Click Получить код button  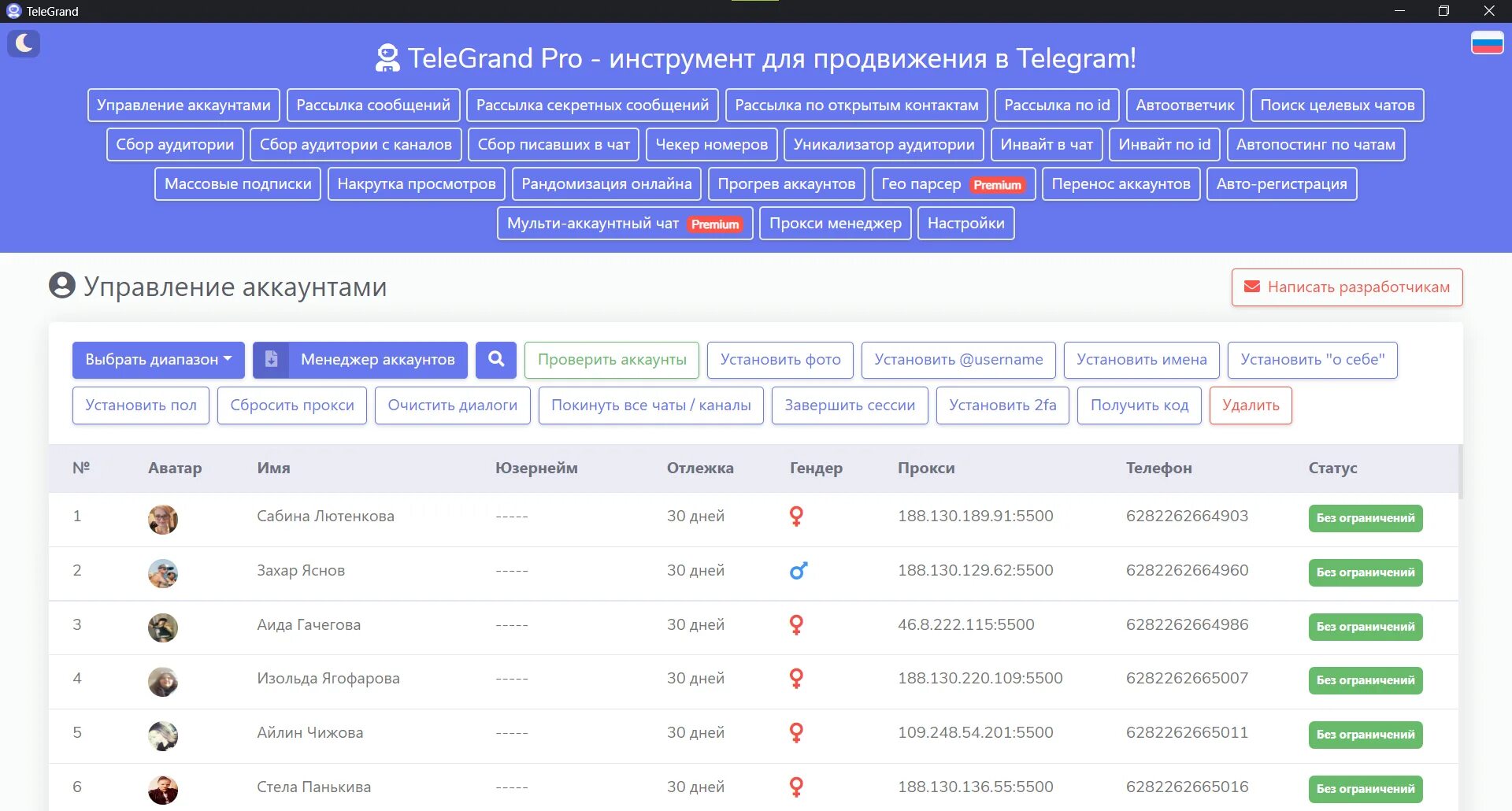1140,405
